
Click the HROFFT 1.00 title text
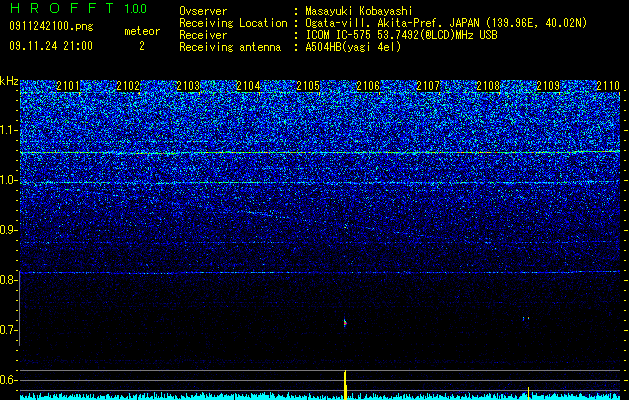coord(78,8)
